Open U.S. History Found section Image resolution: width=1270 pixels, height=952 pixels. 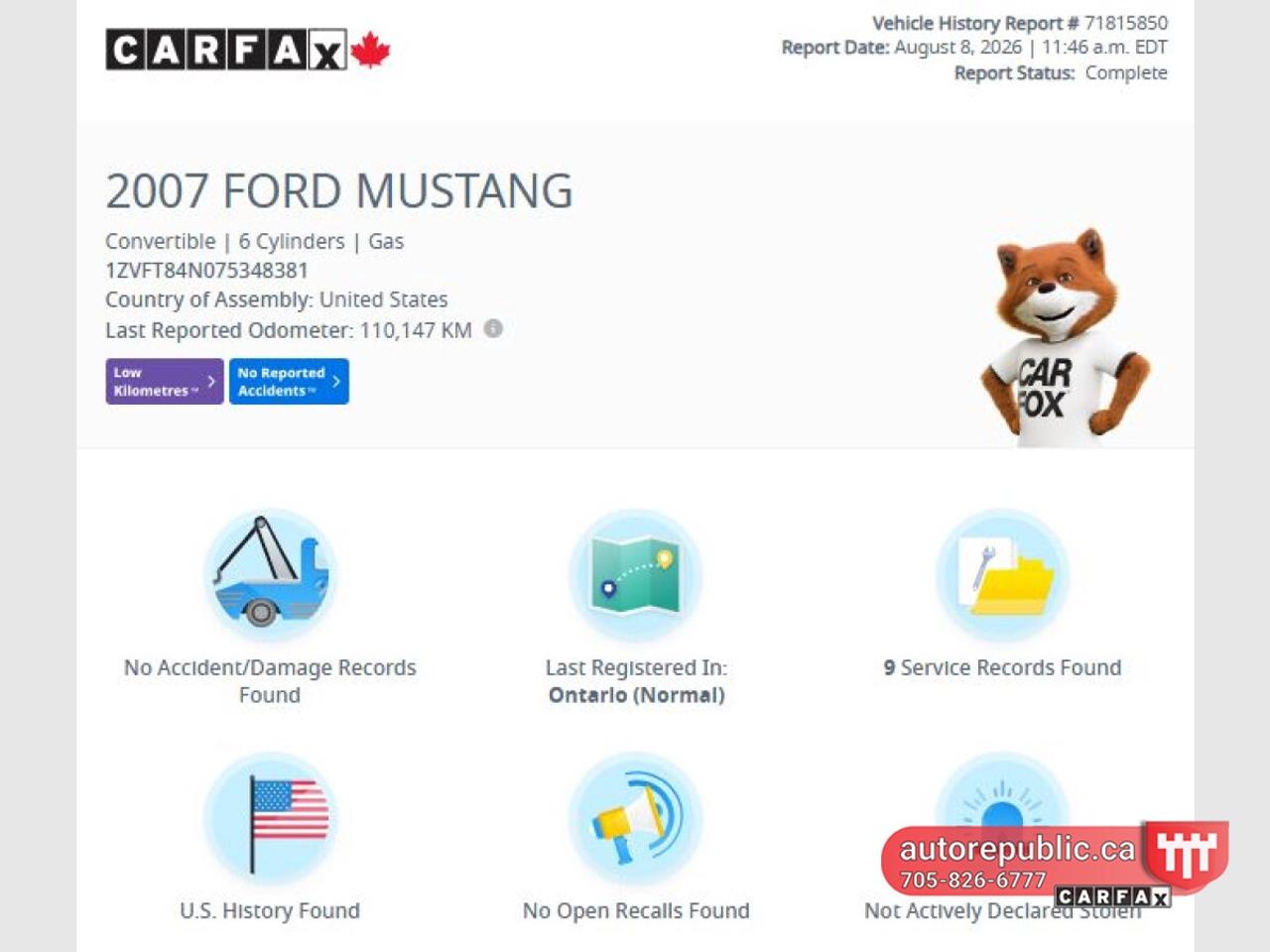click(x=270, y=910)
